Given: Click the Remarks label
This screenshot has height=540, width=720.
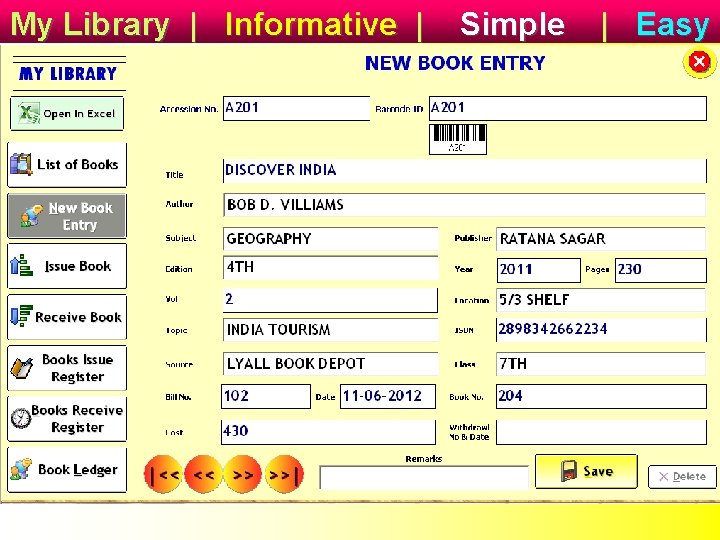Looking at the screenshot, I should click(x=424, y=459).
